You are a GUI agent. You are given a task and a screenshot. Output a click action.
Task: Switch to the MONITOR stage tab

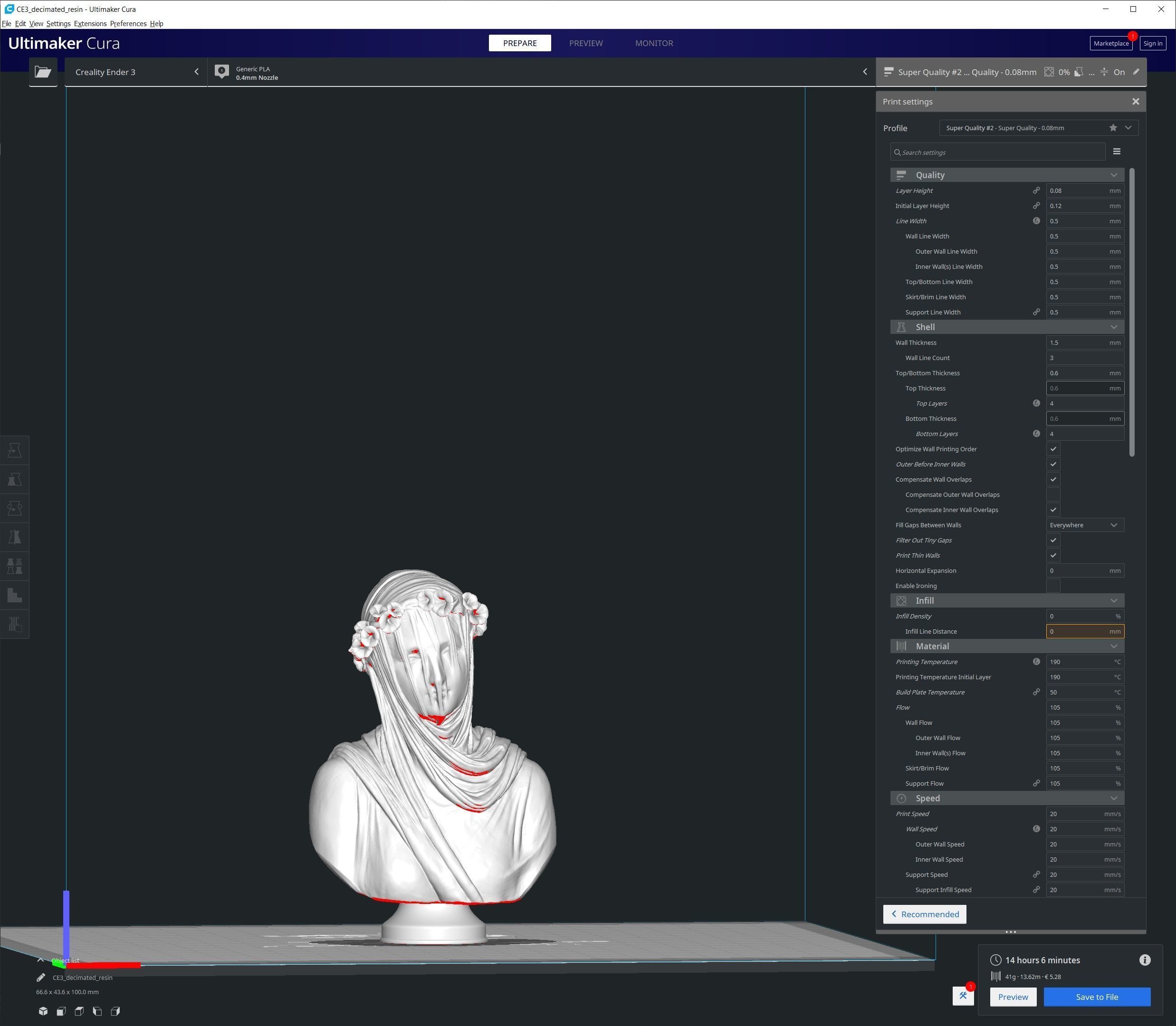pos(654,43)
